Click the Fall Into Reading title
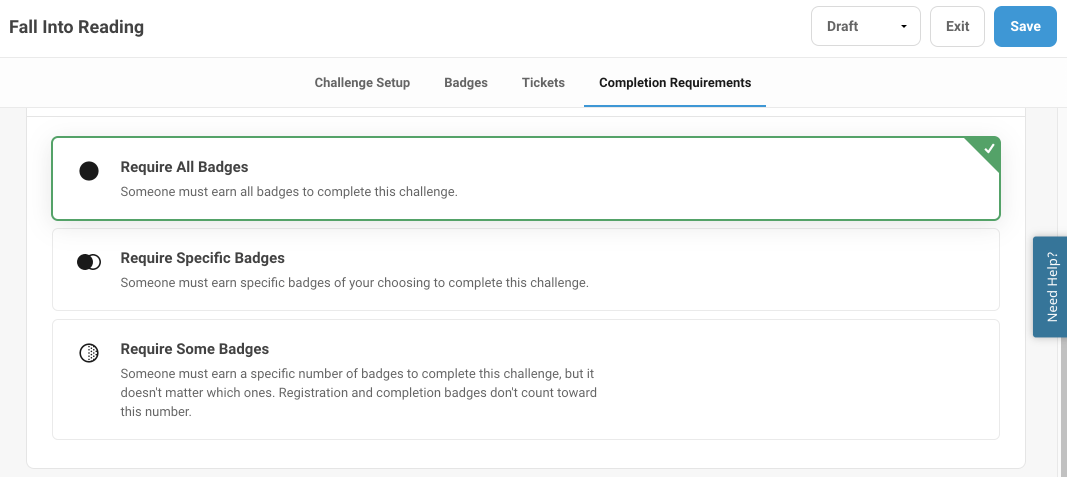1067x477 pixels. pos(76,27)
